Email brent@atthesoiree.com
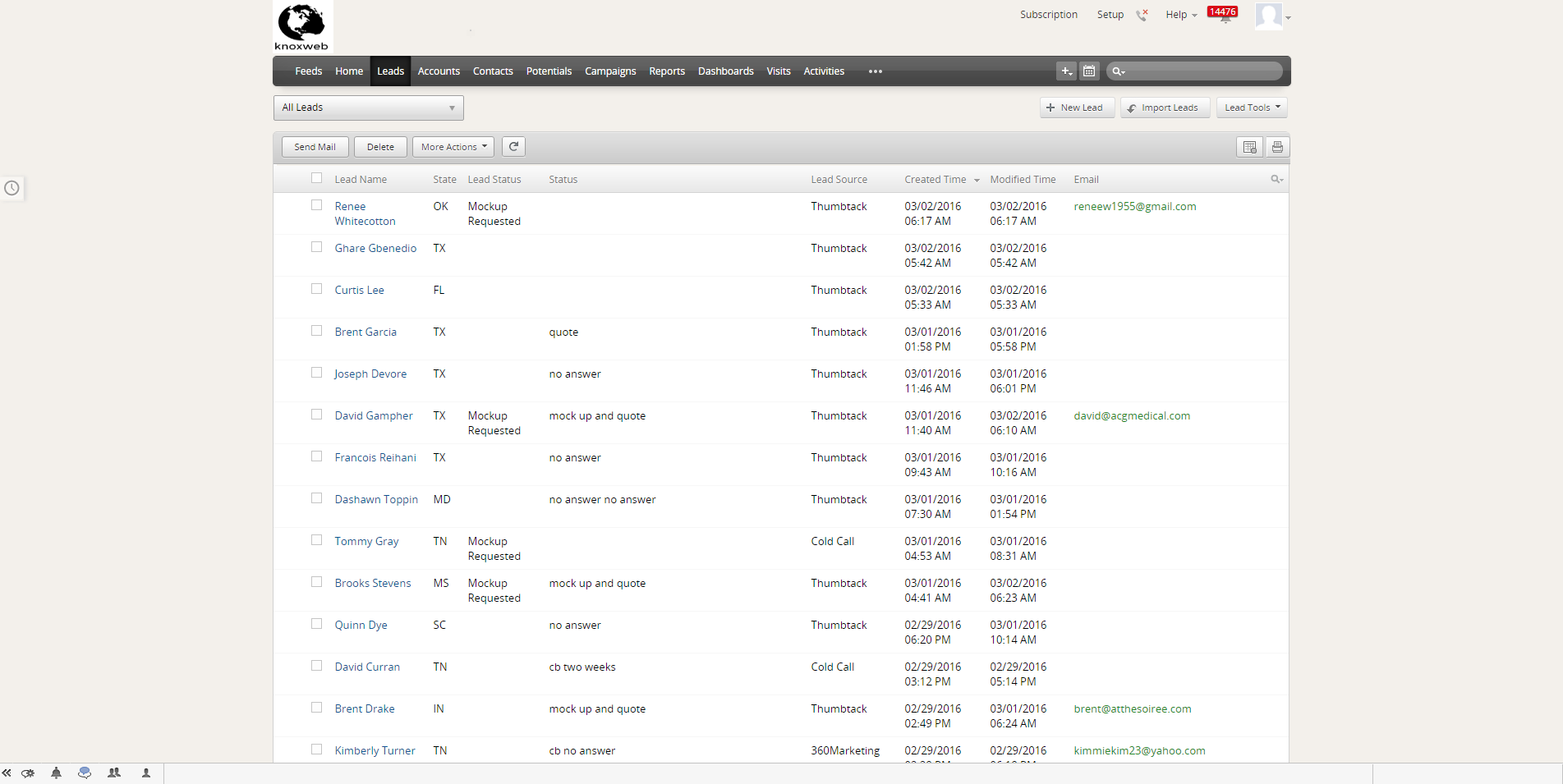This screenshot has width=1563, height=784. tap(1133, 708)
